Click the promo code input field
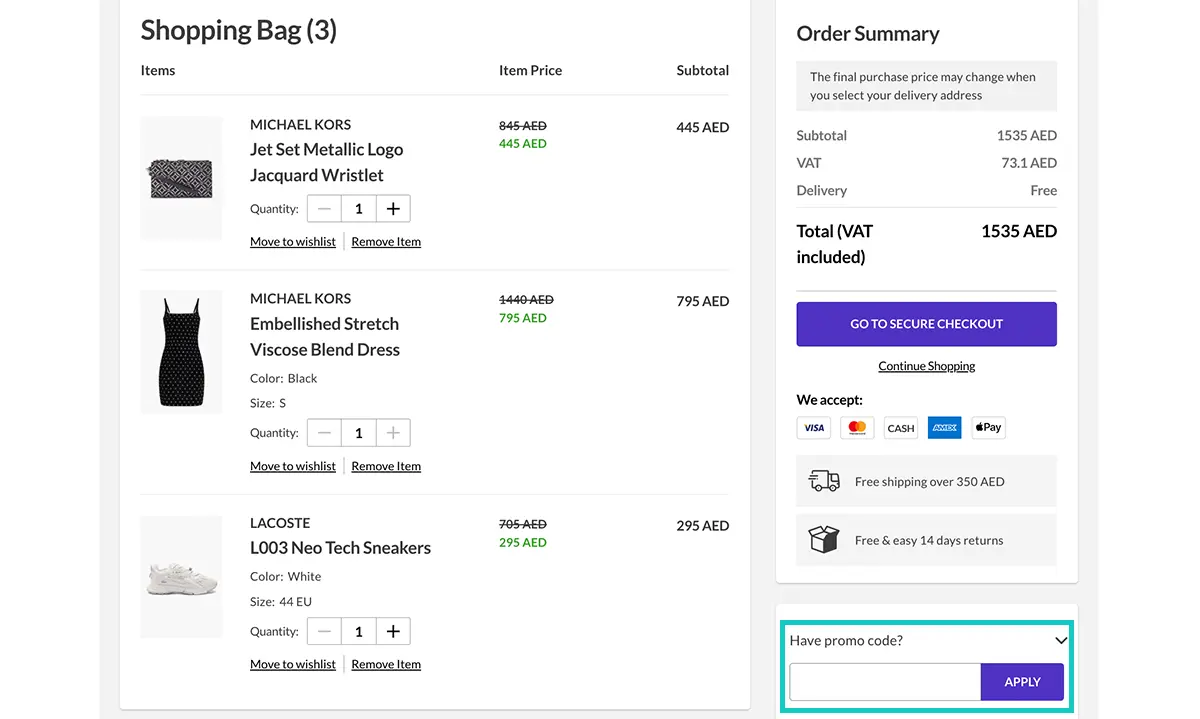Viewport: 1200px width, 719px height. tap(885, 682)
